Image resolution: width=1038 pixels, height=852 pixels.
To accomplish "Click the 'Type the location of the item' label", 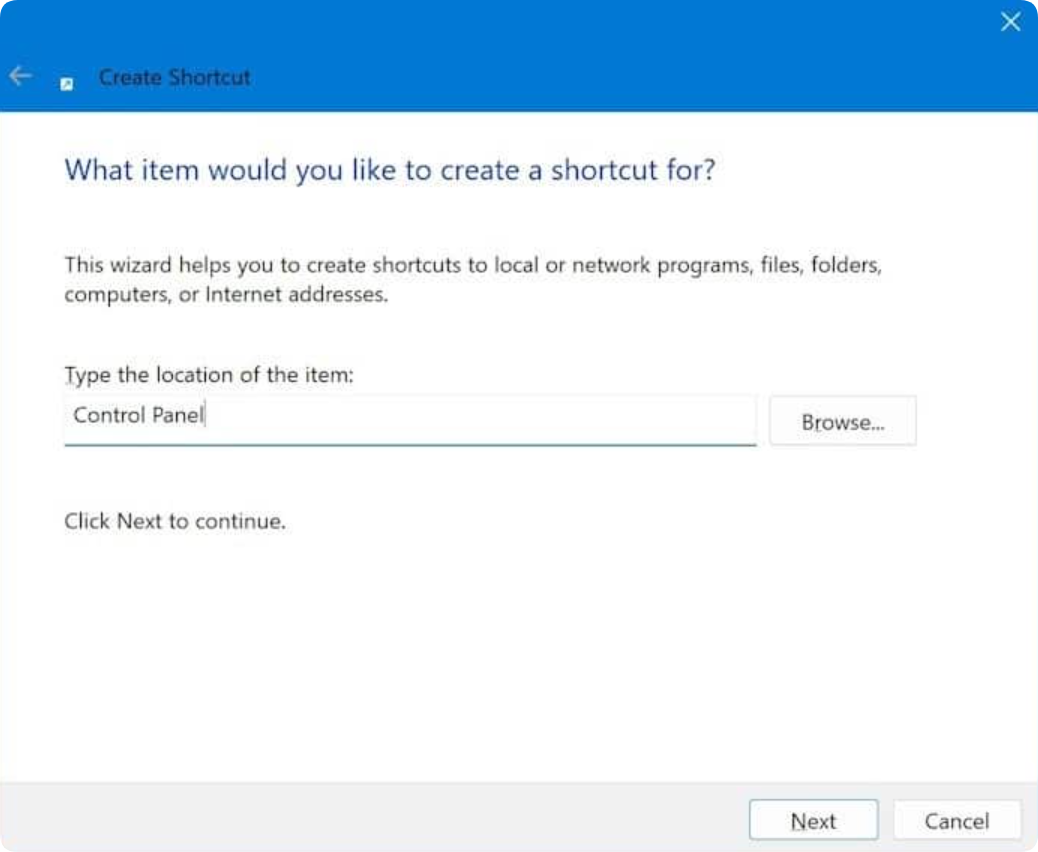I will click(x=209, y=375).
